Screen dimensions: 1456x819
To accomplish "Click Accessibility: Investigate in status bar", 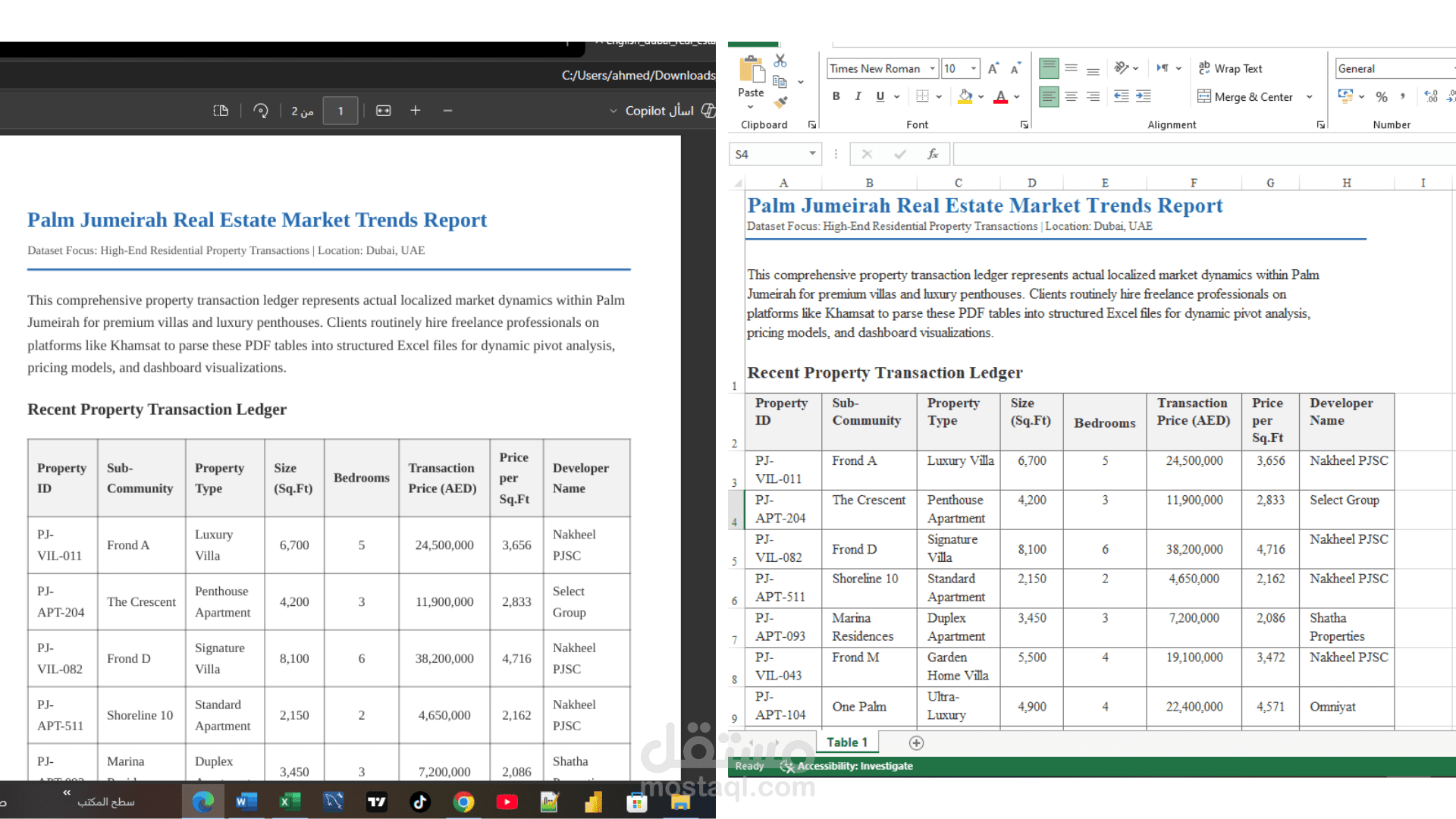I will (846, 766).
